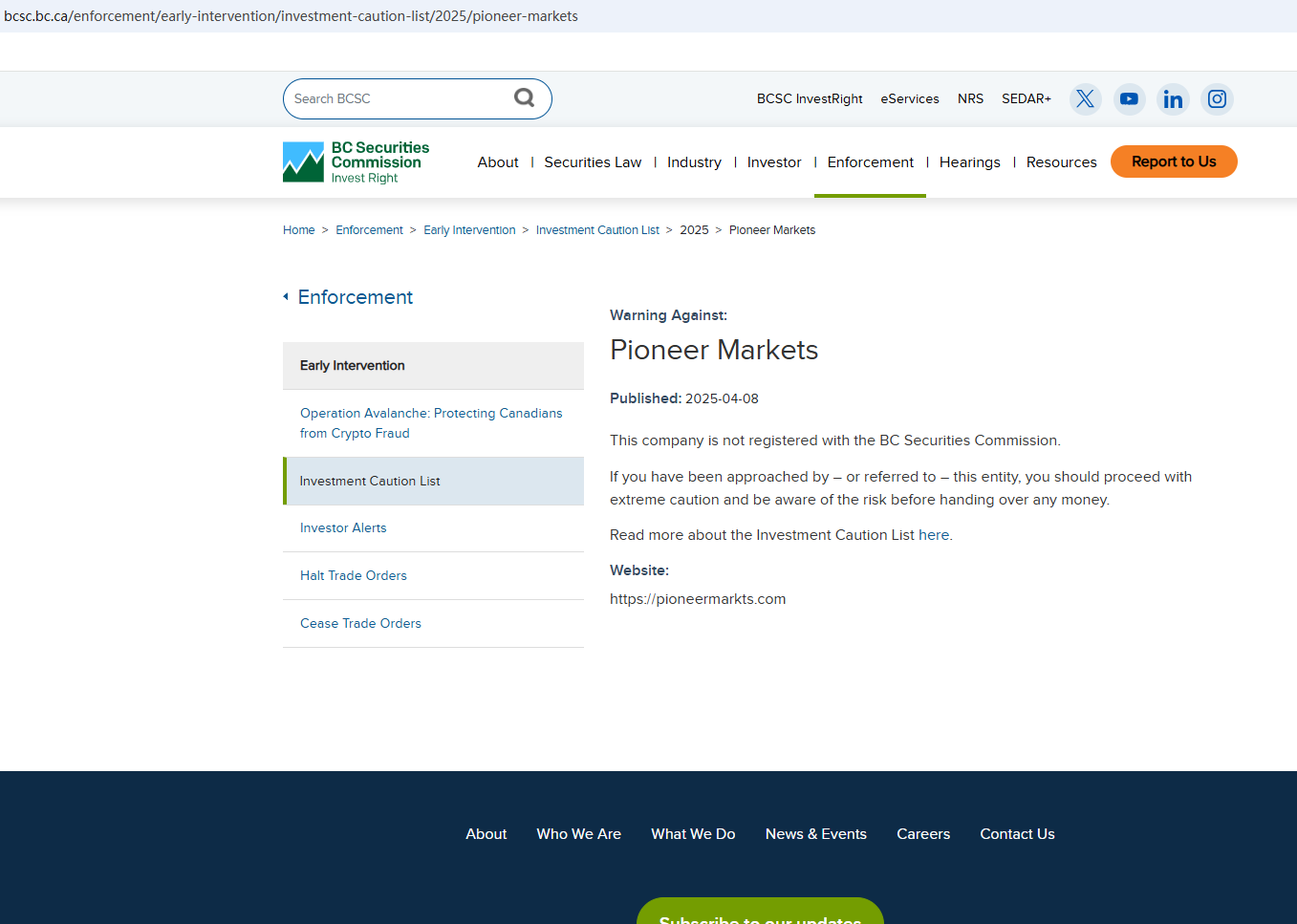1297x924 pixels.
Task: Follow the 'here' Investment Caution List link
Action: tap(933, 535)
